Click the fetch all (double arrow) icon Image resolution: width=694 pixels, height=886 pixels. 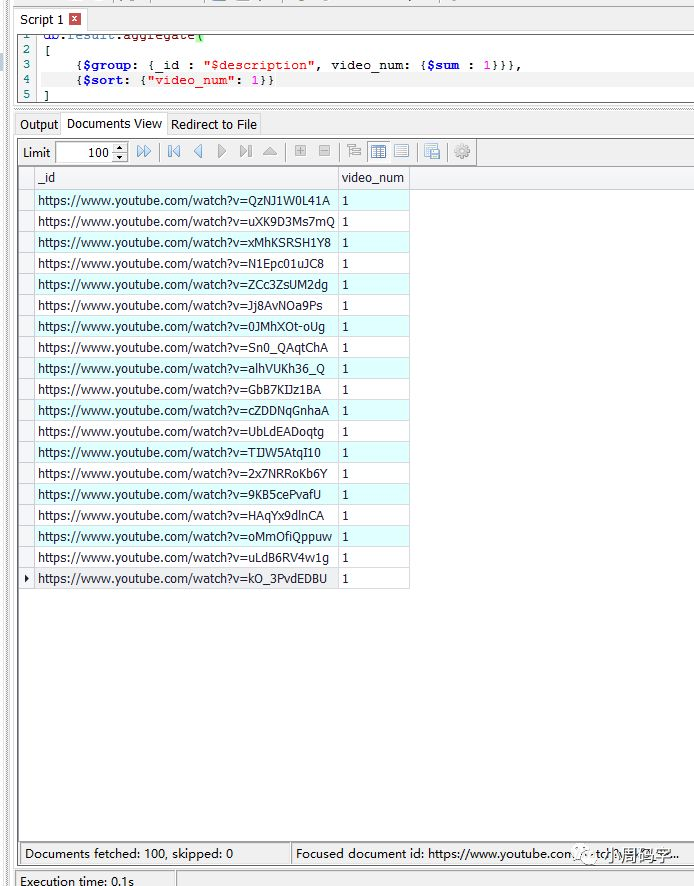click(x=144, y=151)
